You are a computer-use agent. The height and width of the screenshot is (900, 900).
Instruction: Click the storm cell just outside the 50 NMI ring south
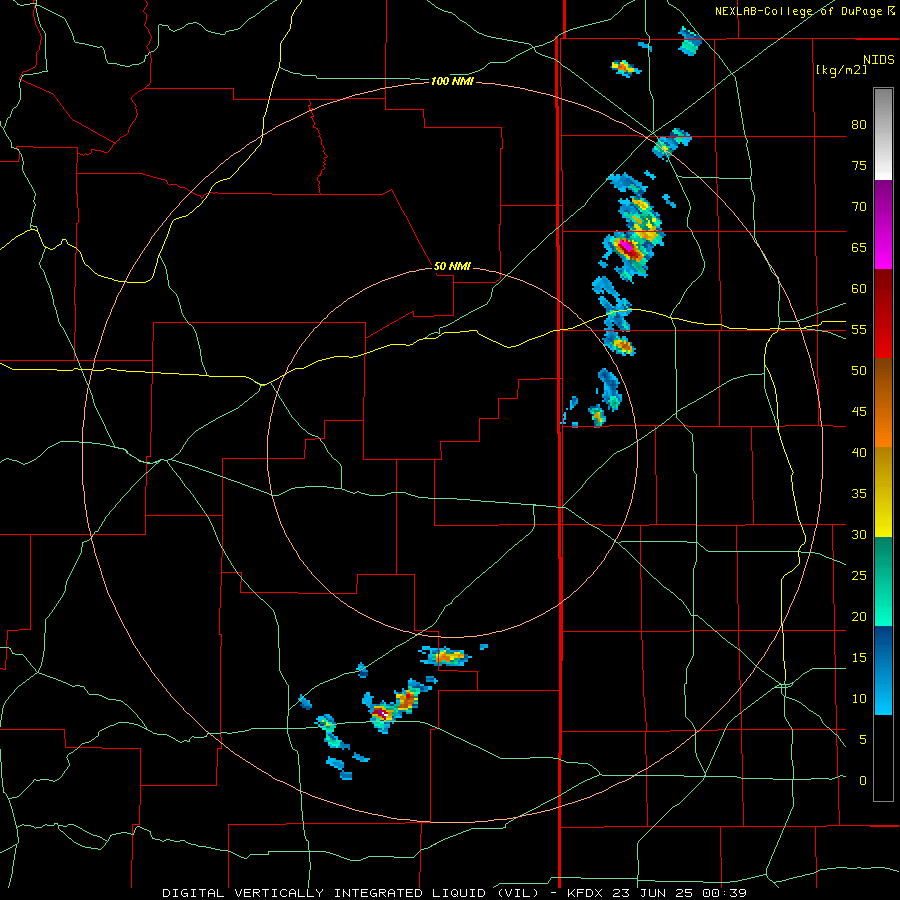pos(445,655)
